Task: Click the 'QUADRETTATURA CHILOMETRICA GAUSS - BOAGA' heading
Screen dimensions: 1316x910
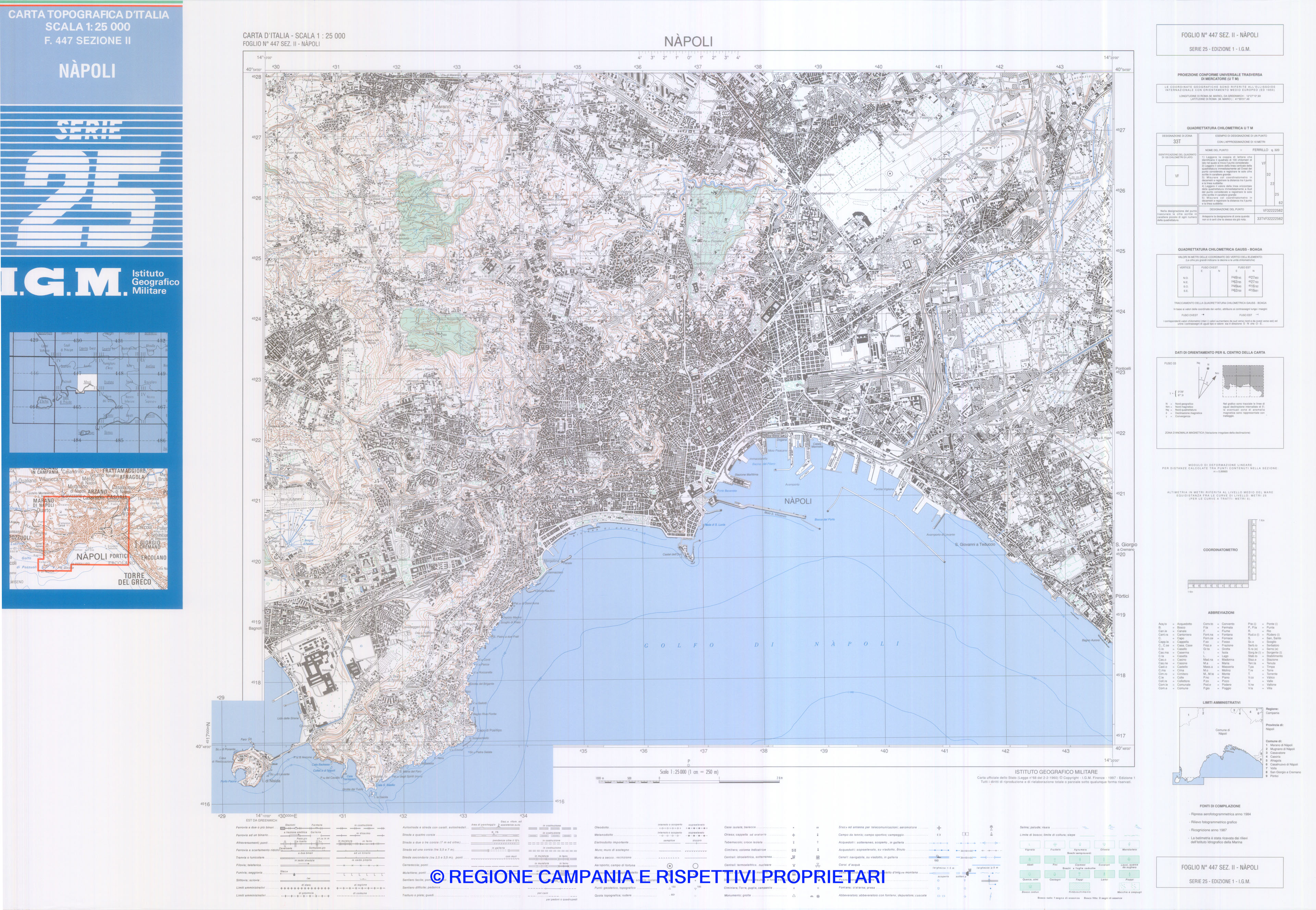Action: pyautogui.click(x=1220, y=250)
